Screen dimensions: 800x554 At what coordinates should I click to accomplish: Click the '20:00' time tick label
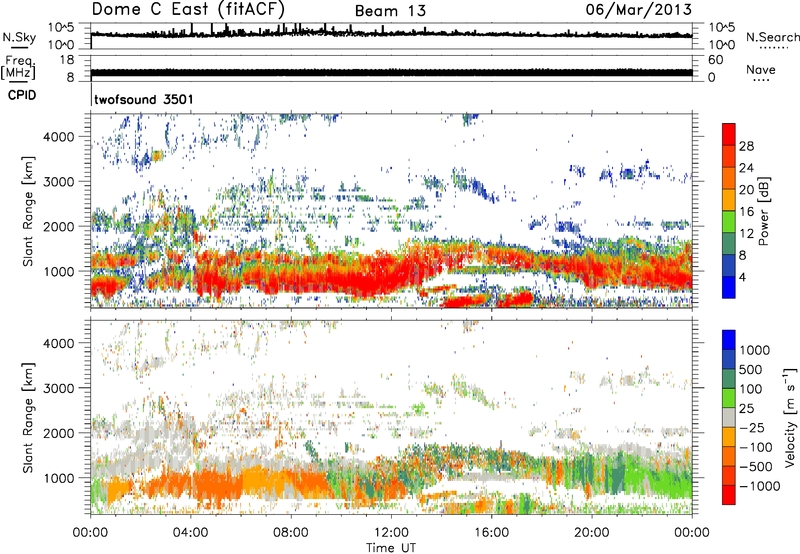pos(592,533)
